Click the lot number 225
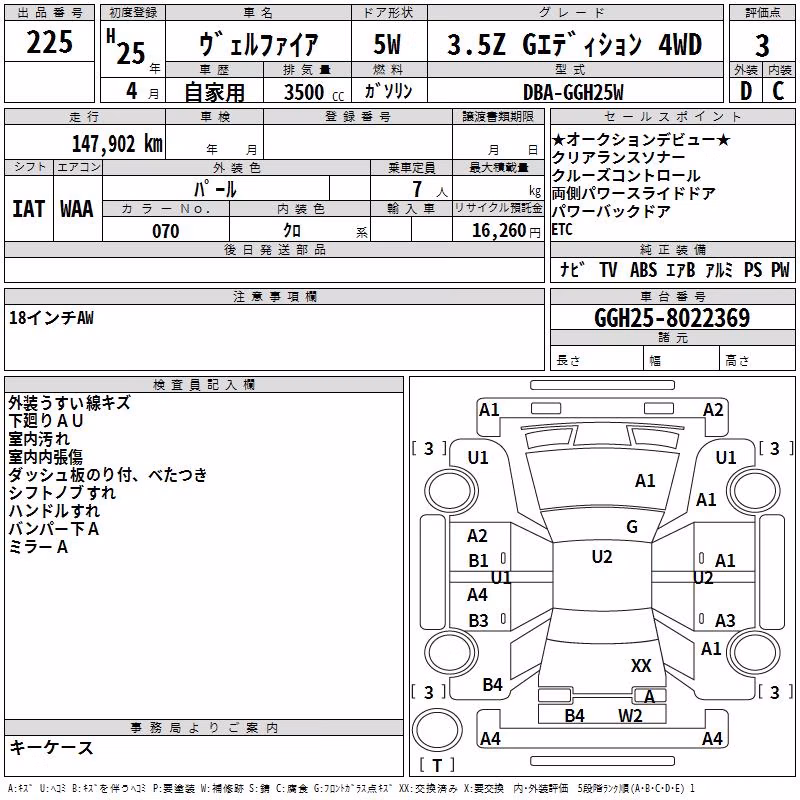Viewport: 800px width, 800px height. click(x=49, y=42)
